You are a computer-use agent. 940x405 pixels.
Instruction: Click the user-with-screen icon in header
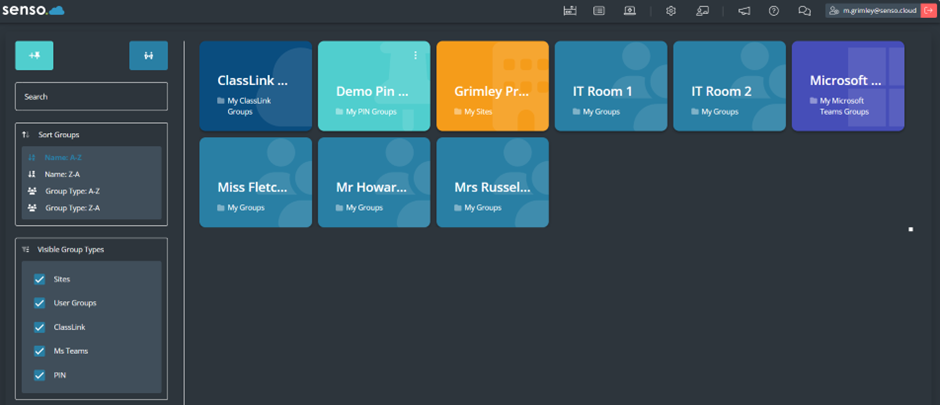(x=703, y=11)
